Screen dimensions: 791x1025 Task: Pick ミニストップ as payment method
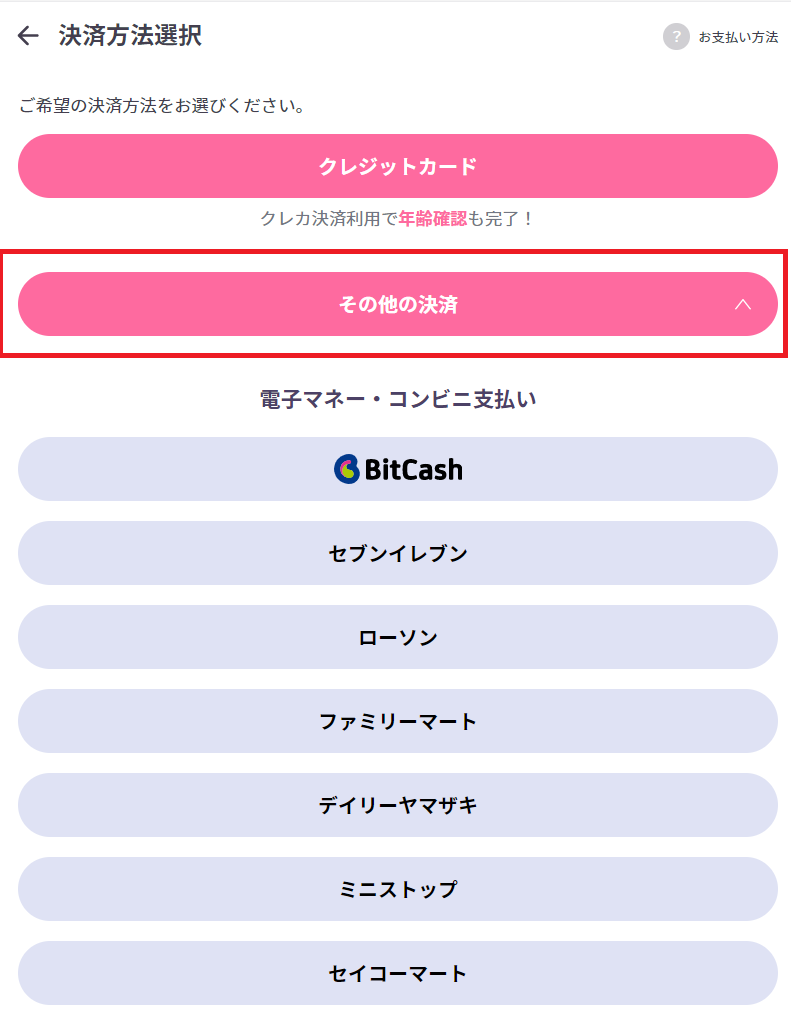[x=397, y=889]
